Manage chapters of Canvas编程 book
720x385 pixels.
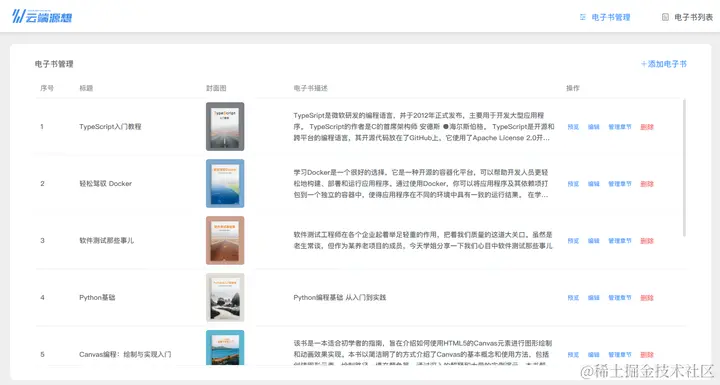(620, 355)
